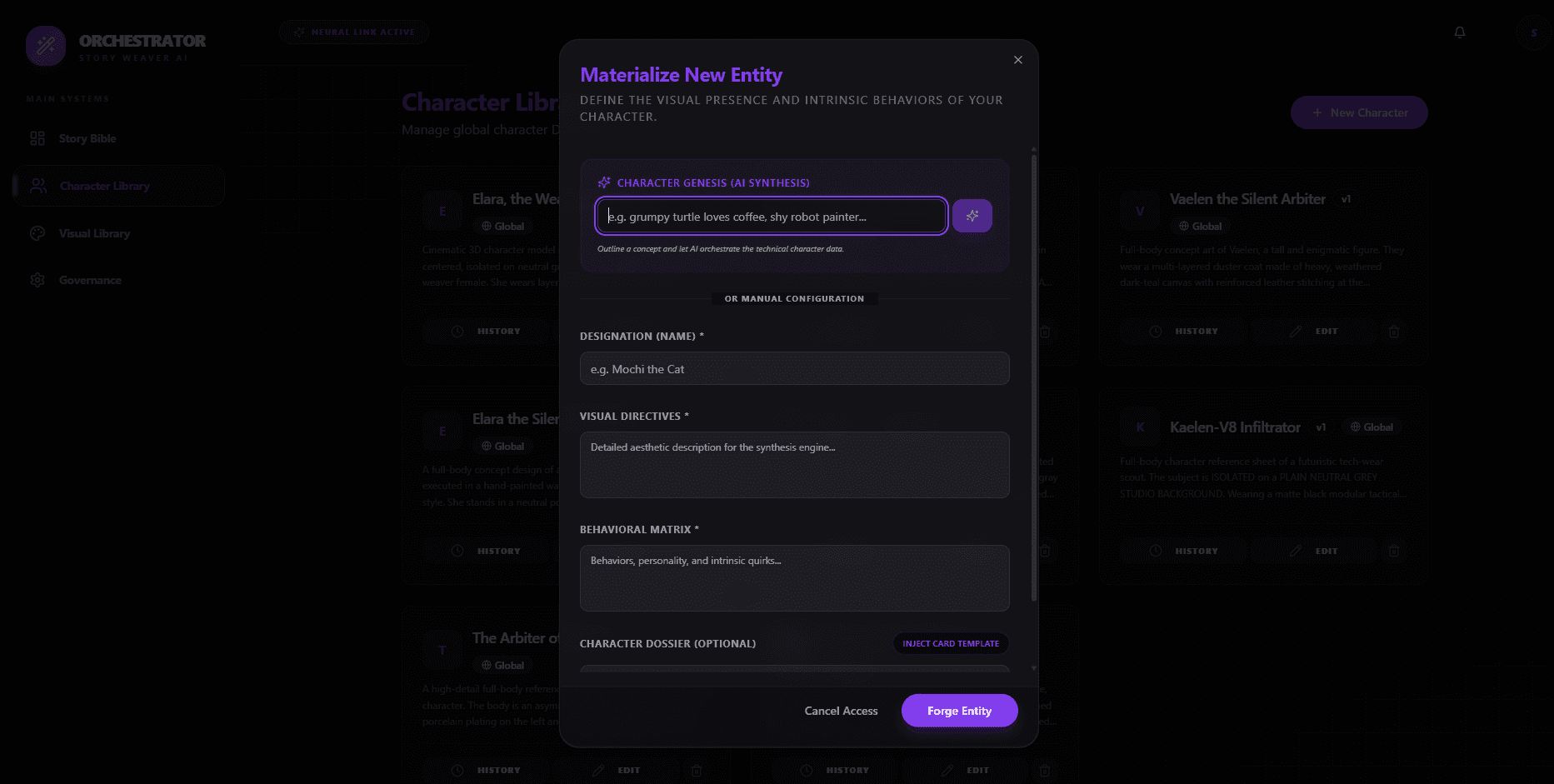Viewport: 1554px width, 784px height.
Task: Delete Vaelen the Silent Arbiter via trash icon
Action: coord(1393,332)
